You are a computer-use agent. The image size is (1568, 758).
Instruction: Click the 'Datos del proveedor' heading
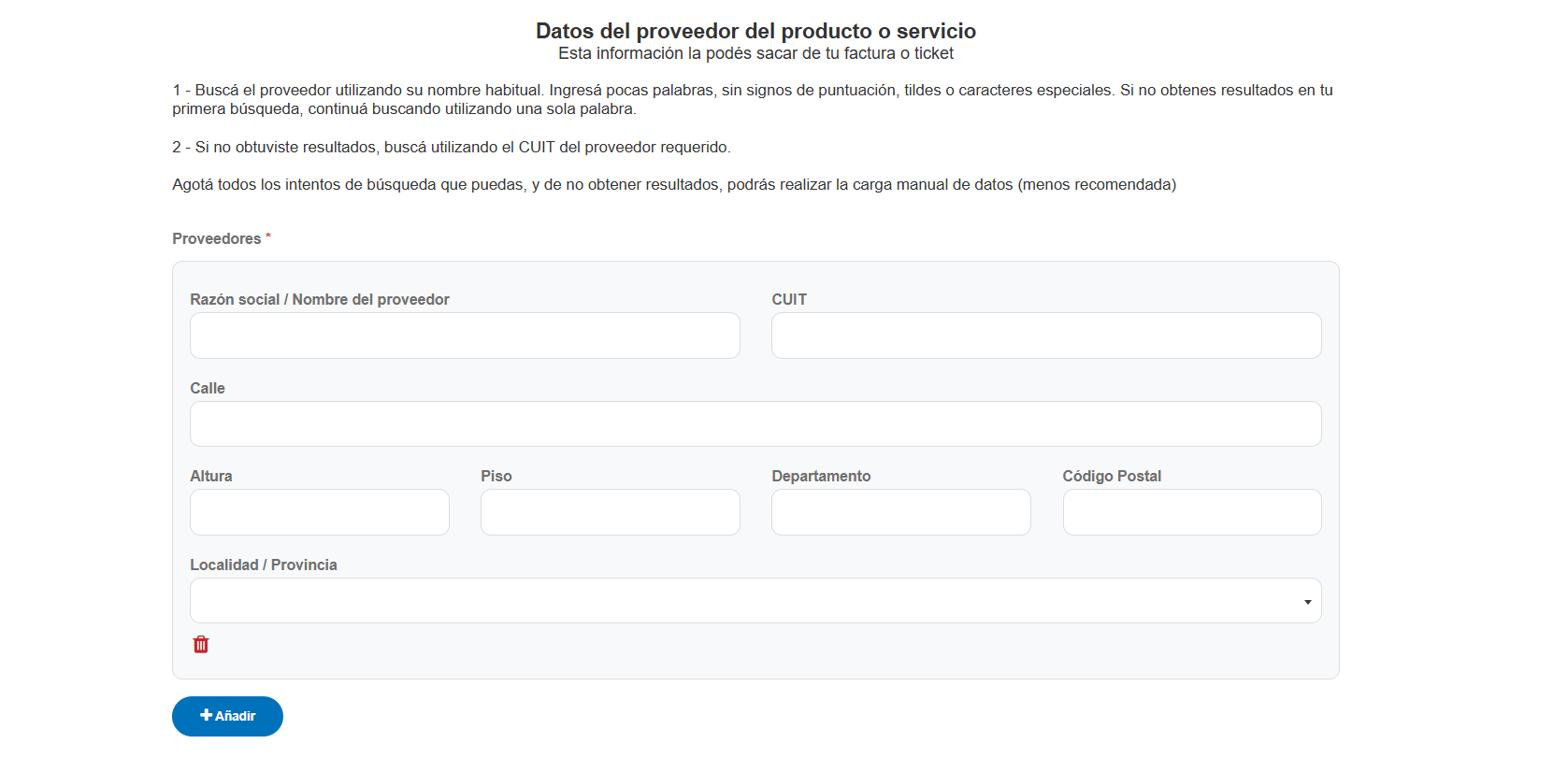tap(755, 31)
